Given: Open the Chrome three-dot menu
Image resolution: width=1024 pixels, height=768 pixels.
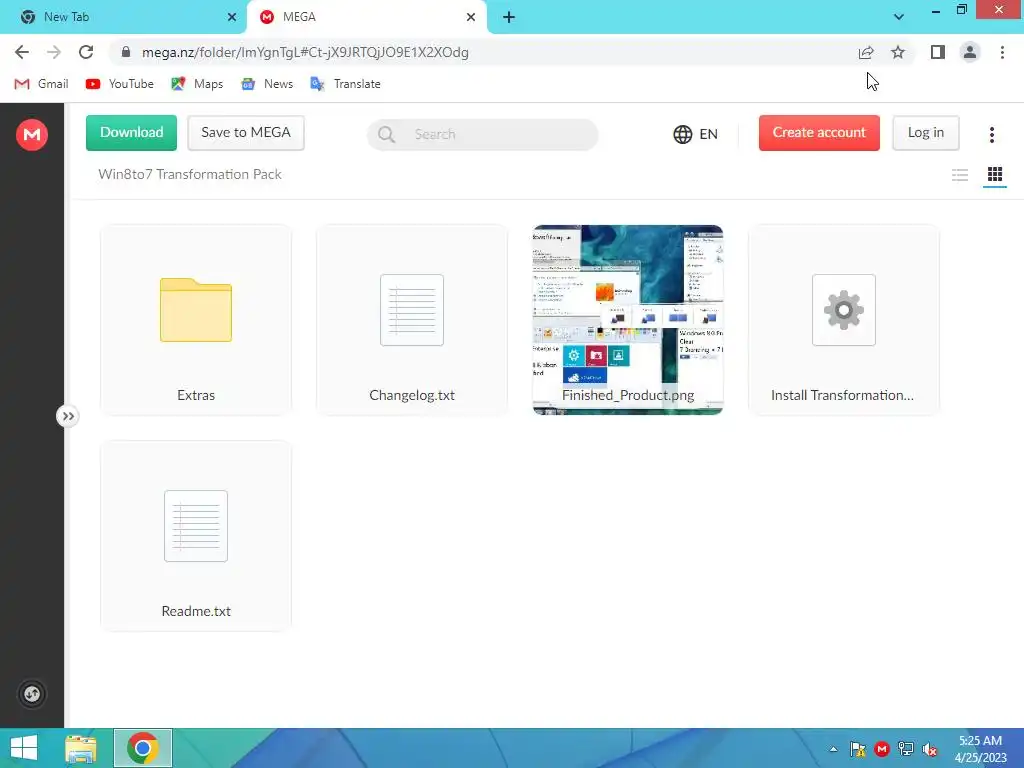Looking at the screenshot, I should click(x=1002, y=52).
